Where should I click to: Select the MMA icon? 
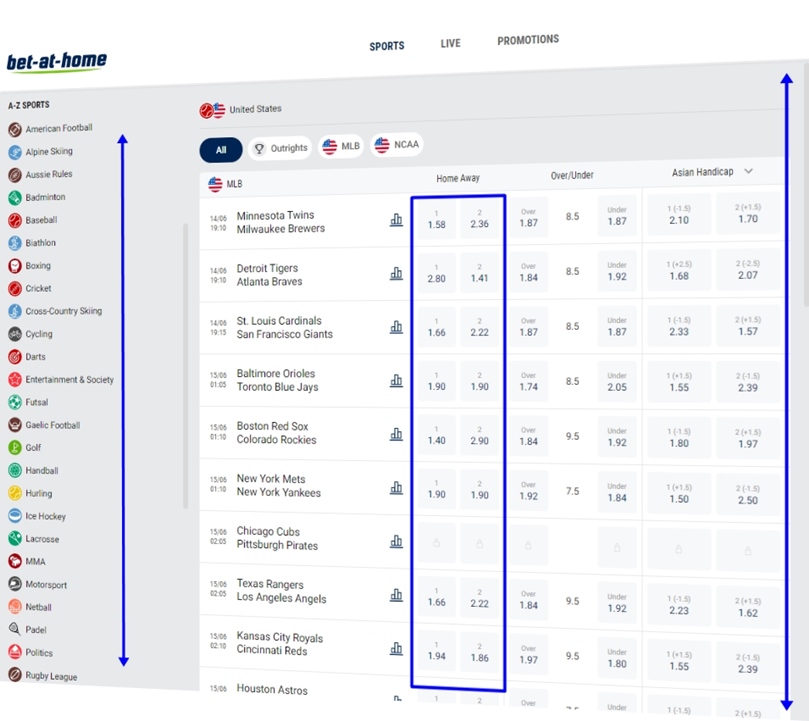pyautogui.click(x=15, y=561)
